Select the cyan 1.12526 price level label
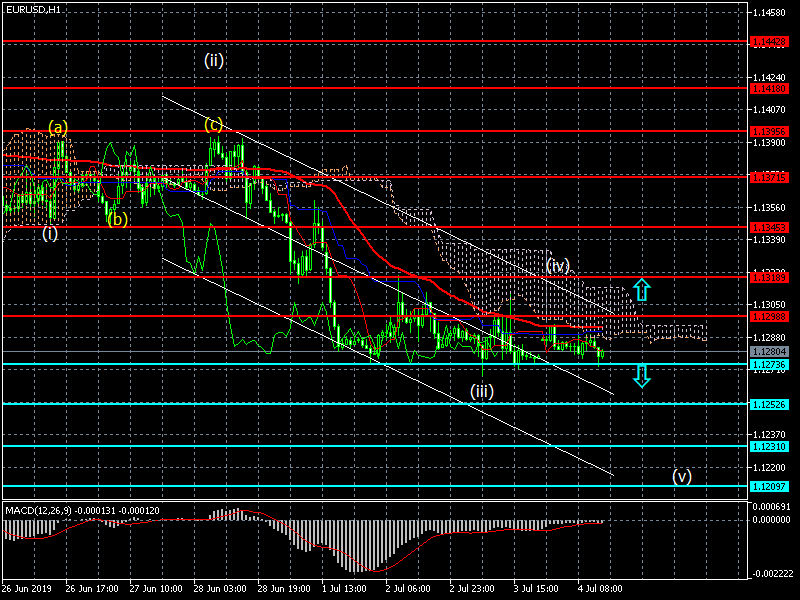Viewport: 800px width, 600px height. pos(769,405)
